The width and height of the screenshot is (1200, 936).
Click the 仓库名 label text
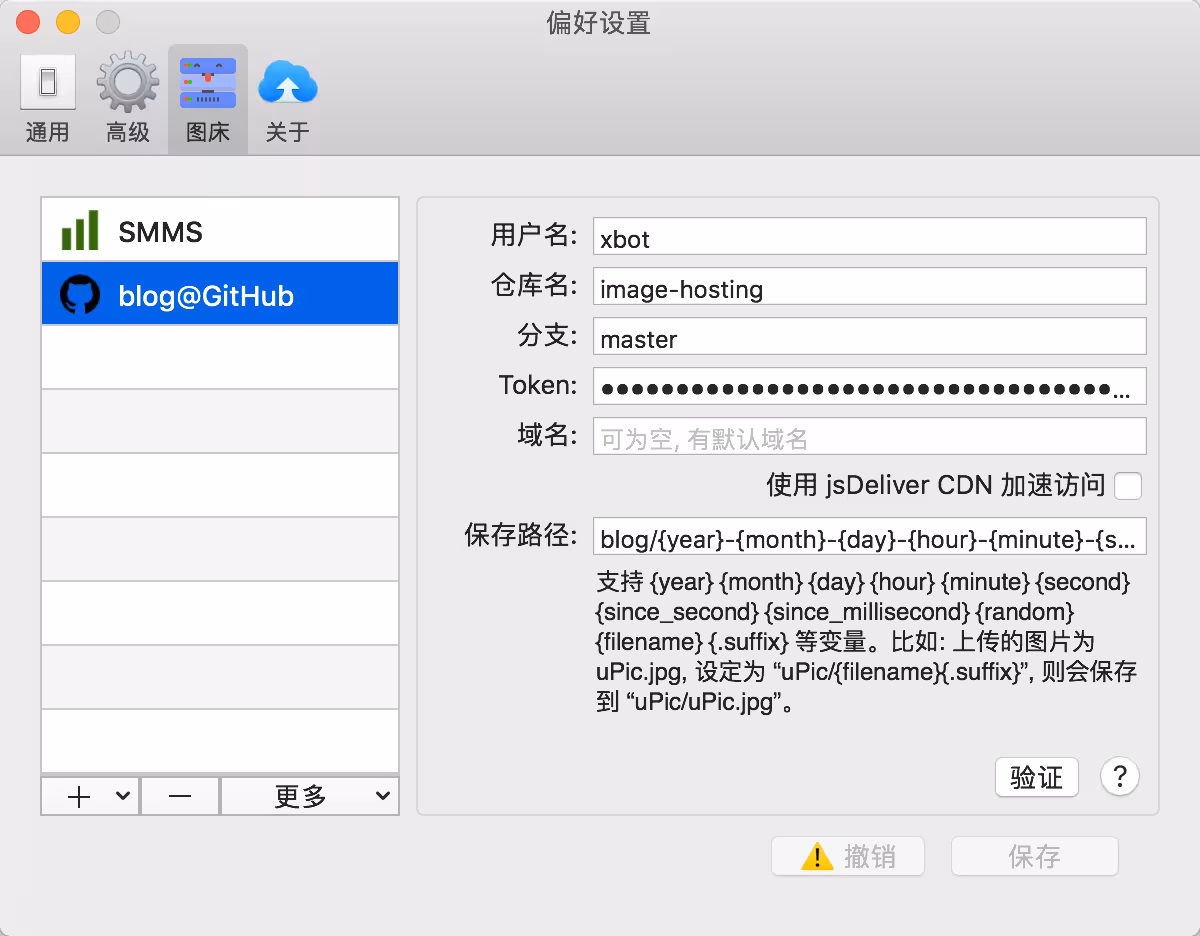534,286
